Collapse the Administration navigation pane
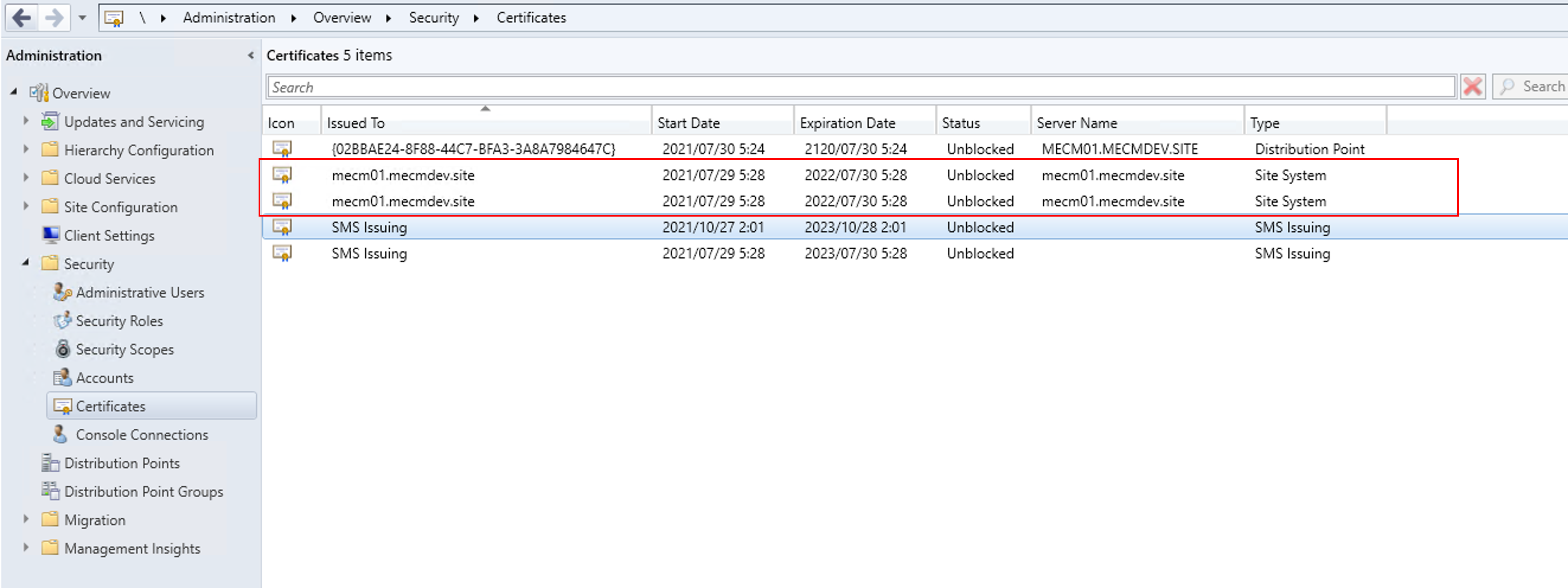Image resolution: width=1568 pixels, height=588 pixels. pyautogui.click(x=250, y=56)
